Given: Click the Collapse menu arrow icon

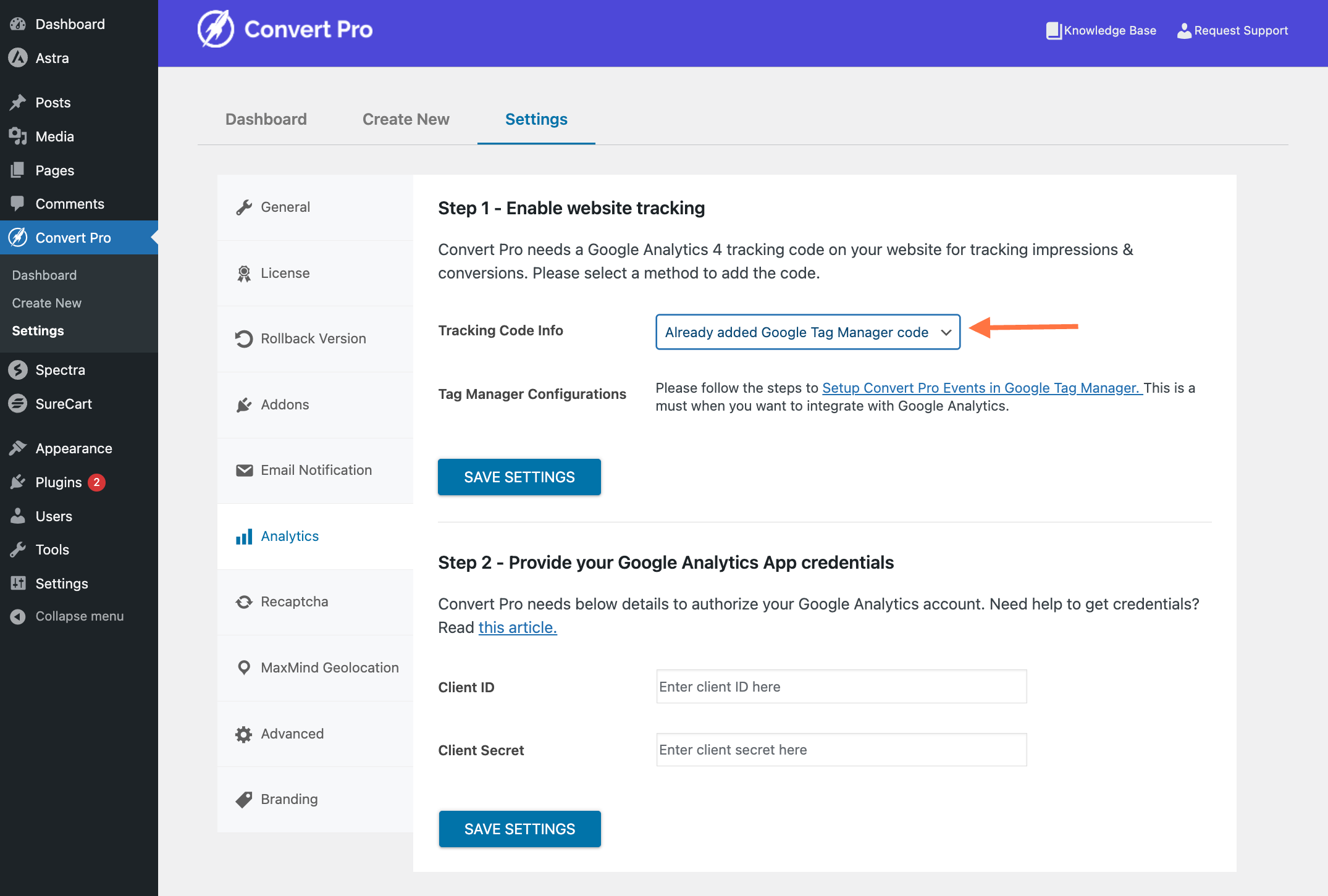Looking at the screenshot, I should (x=18, y=616).
